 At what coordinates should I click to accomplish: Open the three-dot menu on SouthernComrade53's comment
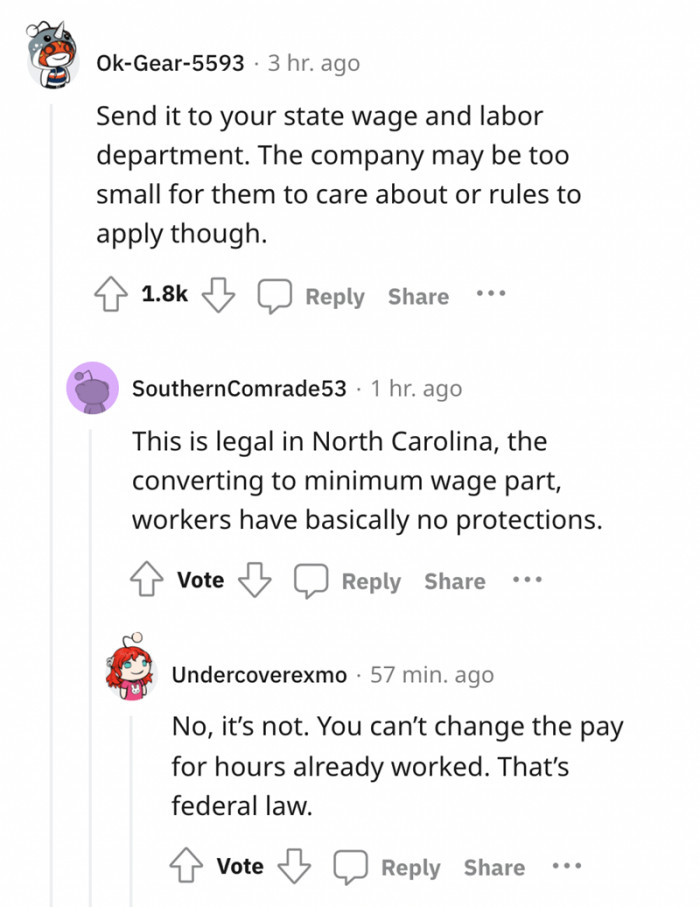[x=527, y=578]
